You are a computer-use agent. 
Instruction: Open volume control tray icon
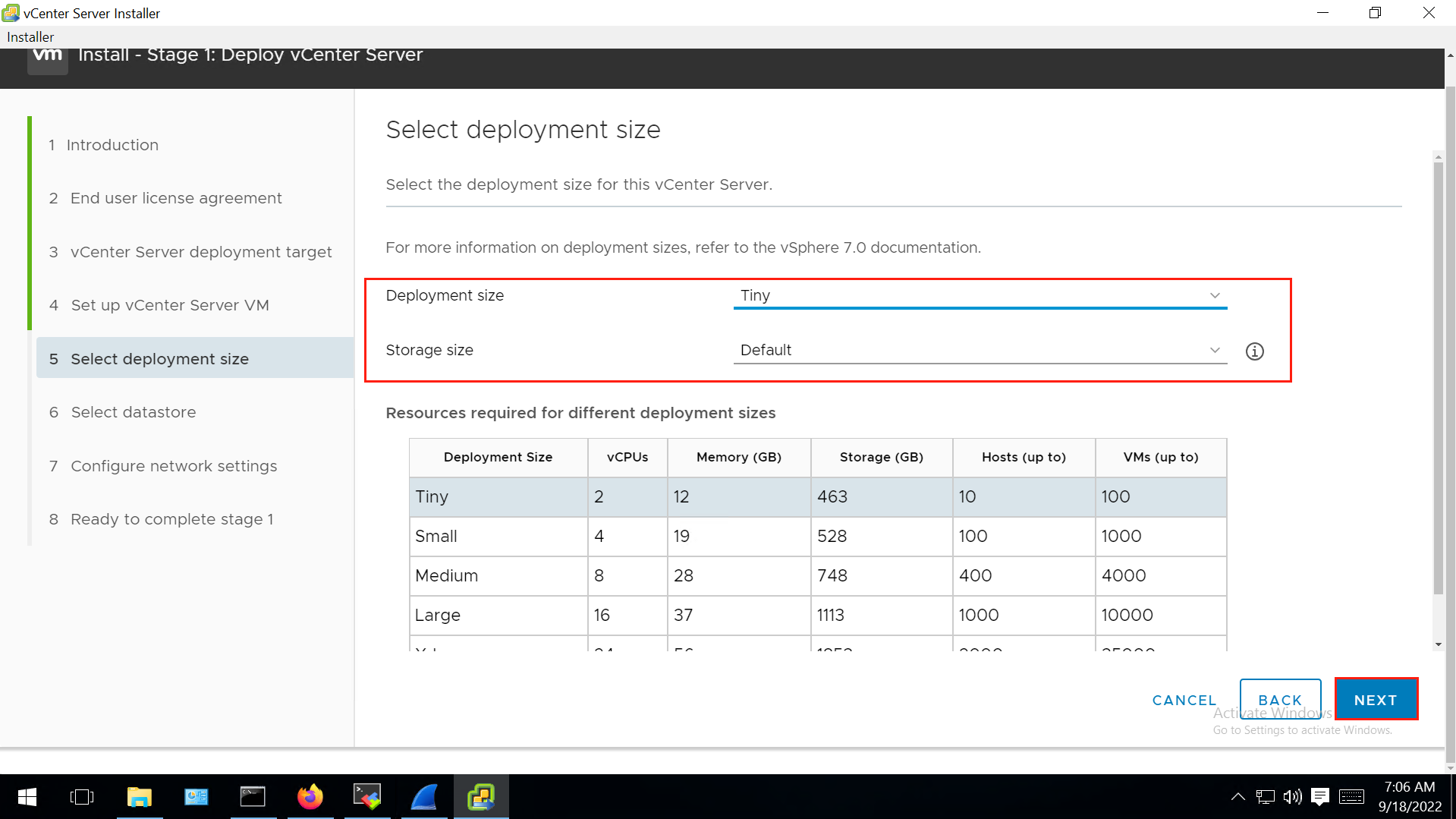pos(1292,797)
